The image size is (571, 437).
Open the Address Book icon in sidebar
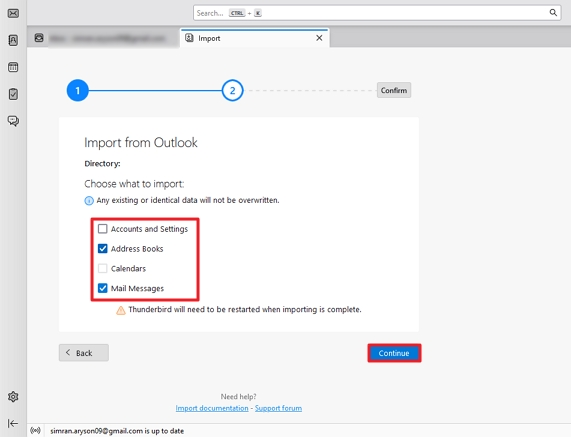(x=13, y=40)
